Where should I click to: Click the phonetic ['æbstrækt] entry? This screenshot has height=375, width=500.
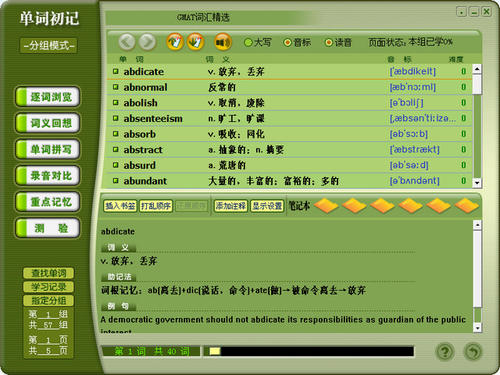(415, 150)
